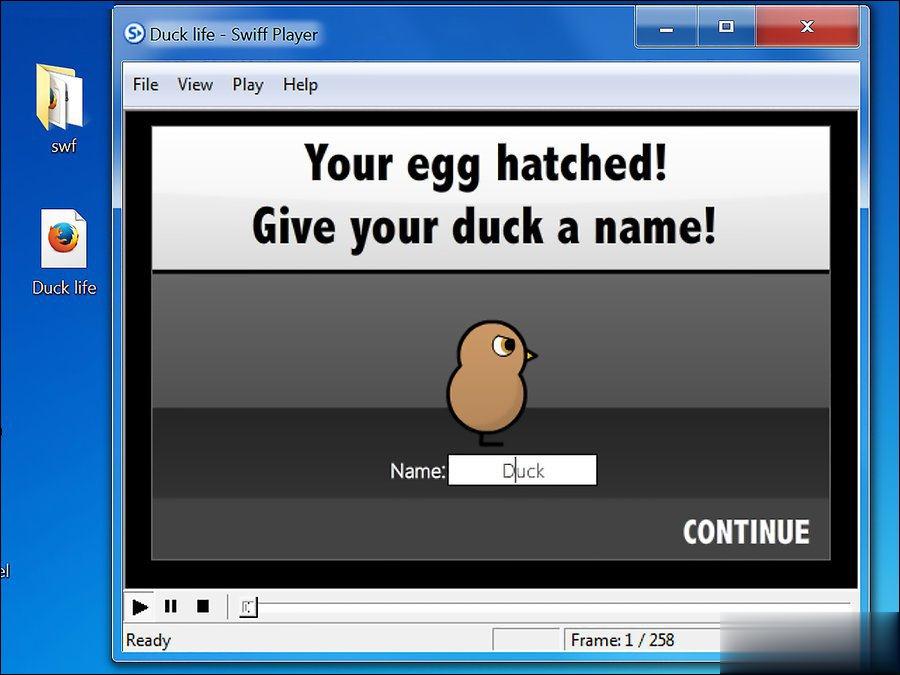Click the frame seek slider thumb
This screenshot has height=675, width=900.
pos(249,607)
